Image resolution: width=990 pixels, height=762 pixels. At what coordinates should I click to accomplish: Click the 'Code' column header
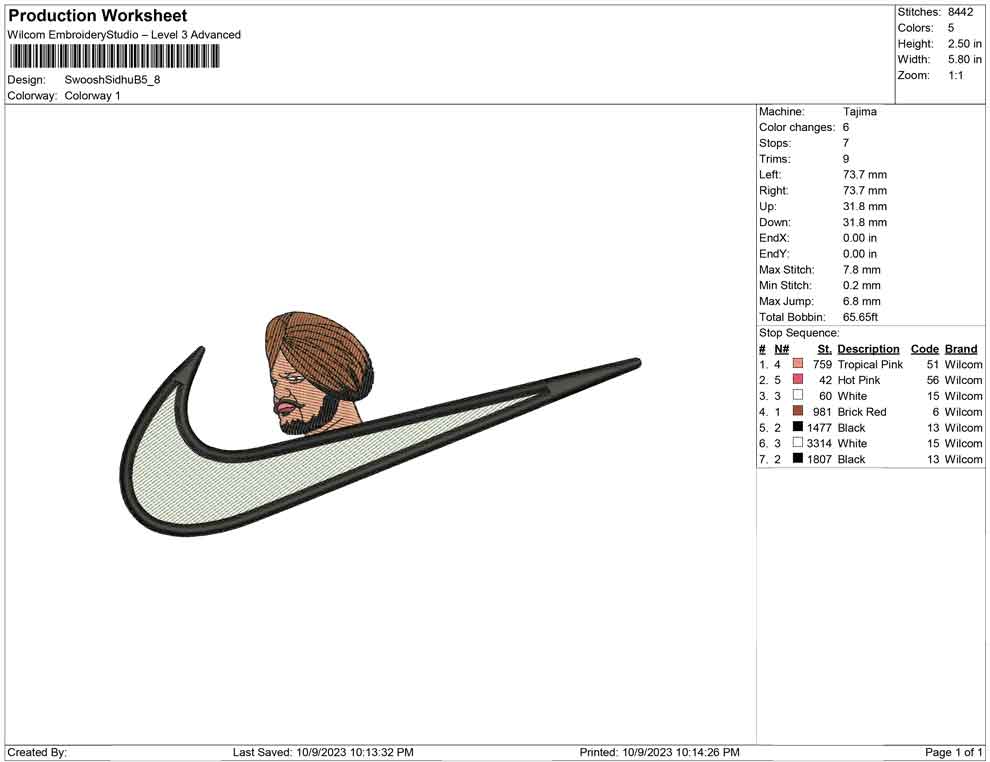924,348
